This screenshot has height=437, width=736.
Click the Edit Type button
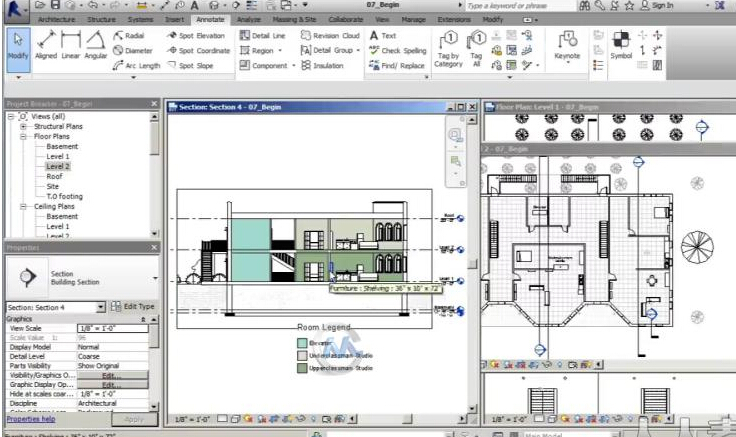[x=133, y=307]
